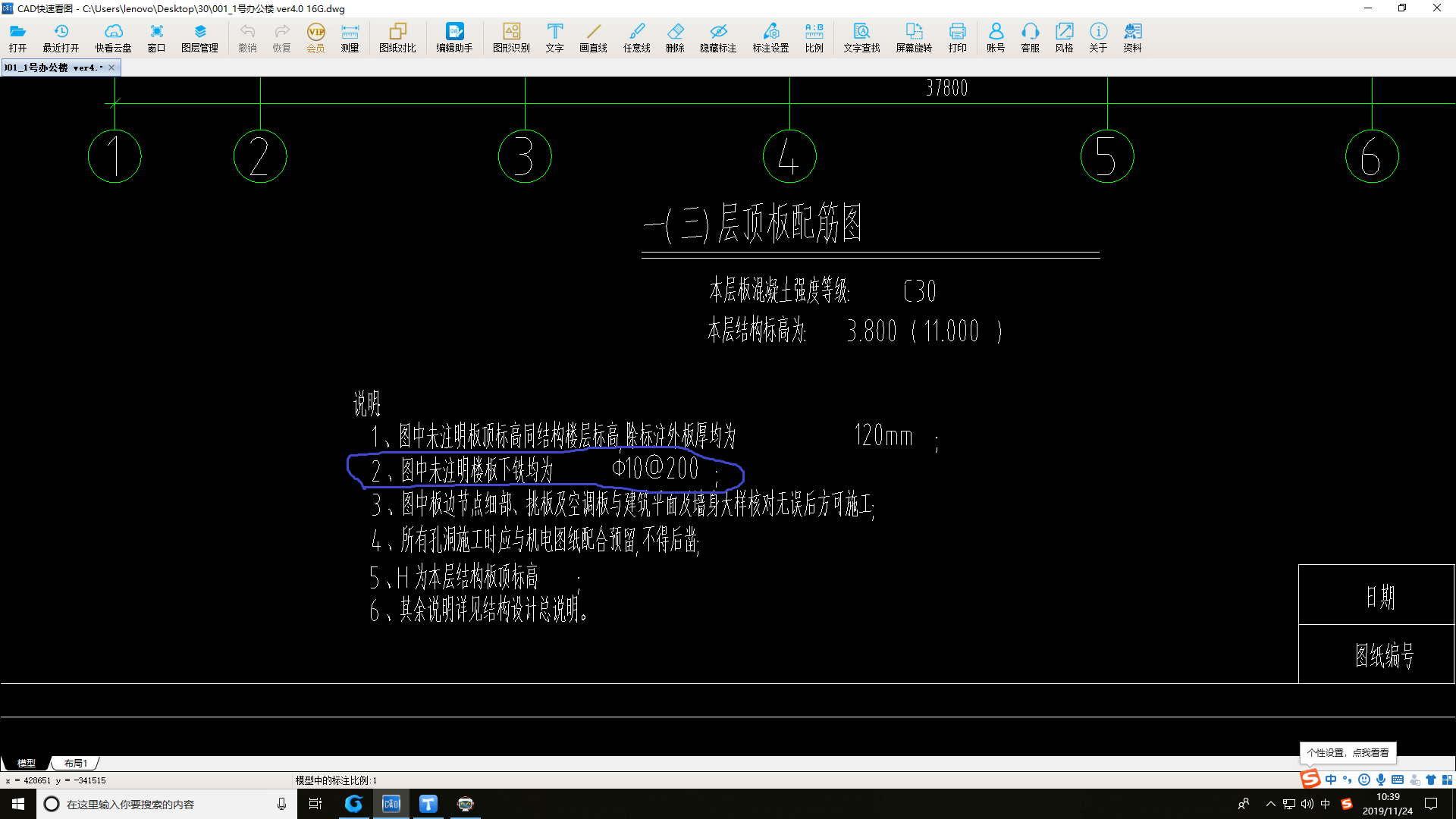Open the blue T app on the taskbar

point(428,804)
